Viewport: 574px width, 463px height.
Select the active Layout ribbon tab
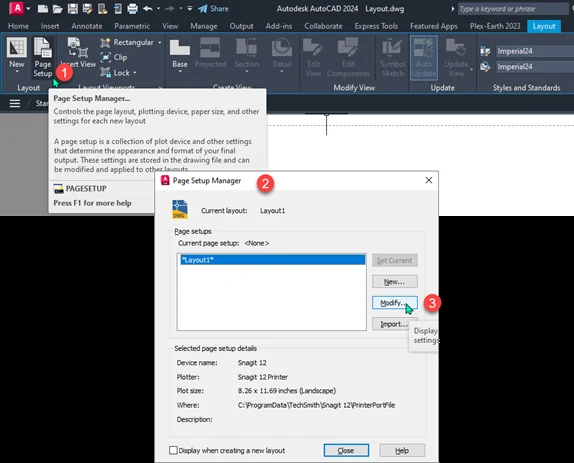[544, 26]
